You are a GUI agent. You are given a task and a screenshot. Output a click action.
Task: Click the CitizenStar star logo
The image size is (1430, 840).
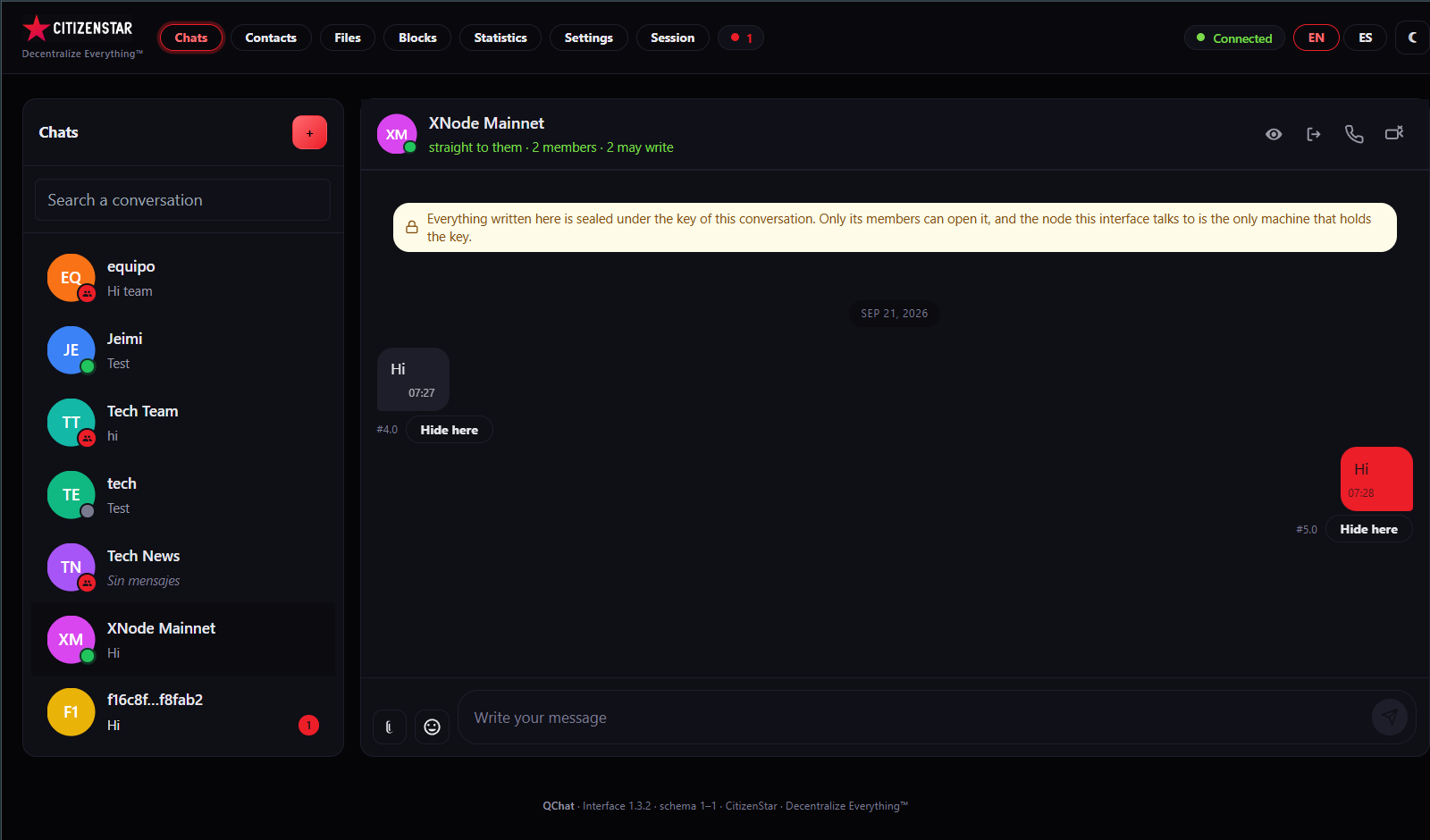point(36,29)
